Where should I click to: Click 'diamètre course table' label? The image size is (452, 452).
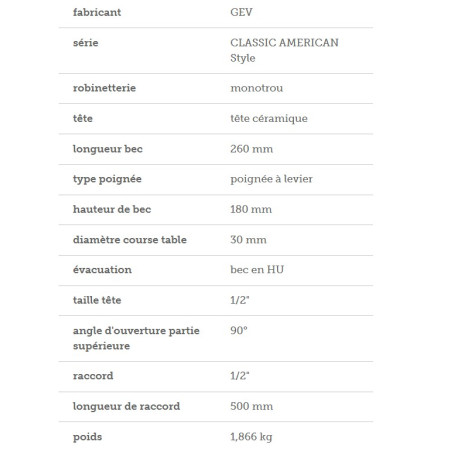(130, 240)
